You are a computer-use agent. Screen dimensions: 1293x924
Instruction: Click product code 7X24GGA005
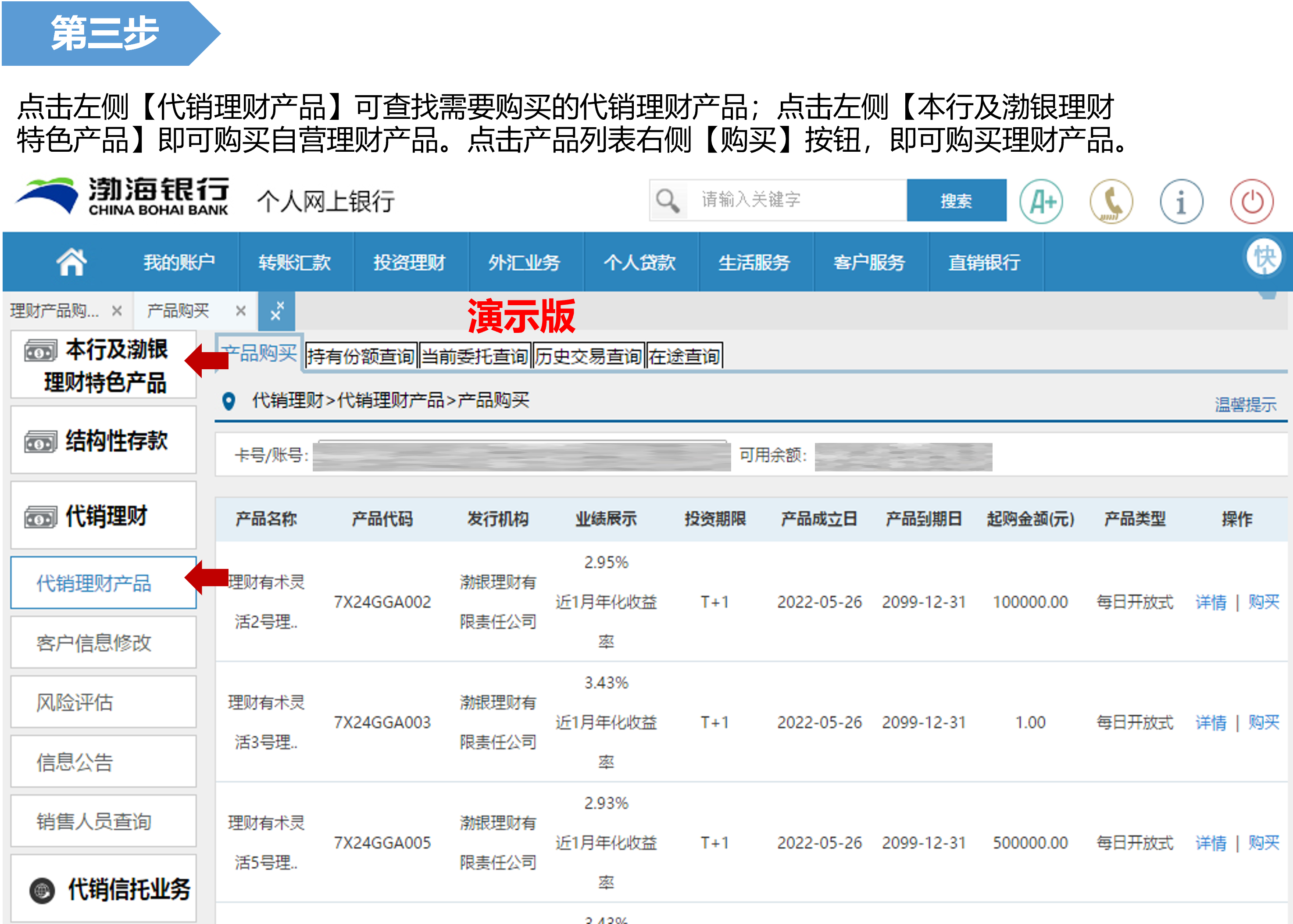382,842
